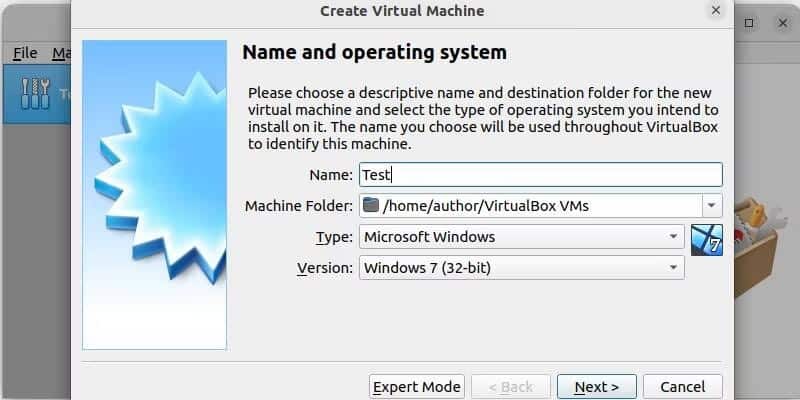Click the Type: label
This screenshot has width=800, height=400.
(334, 237)
